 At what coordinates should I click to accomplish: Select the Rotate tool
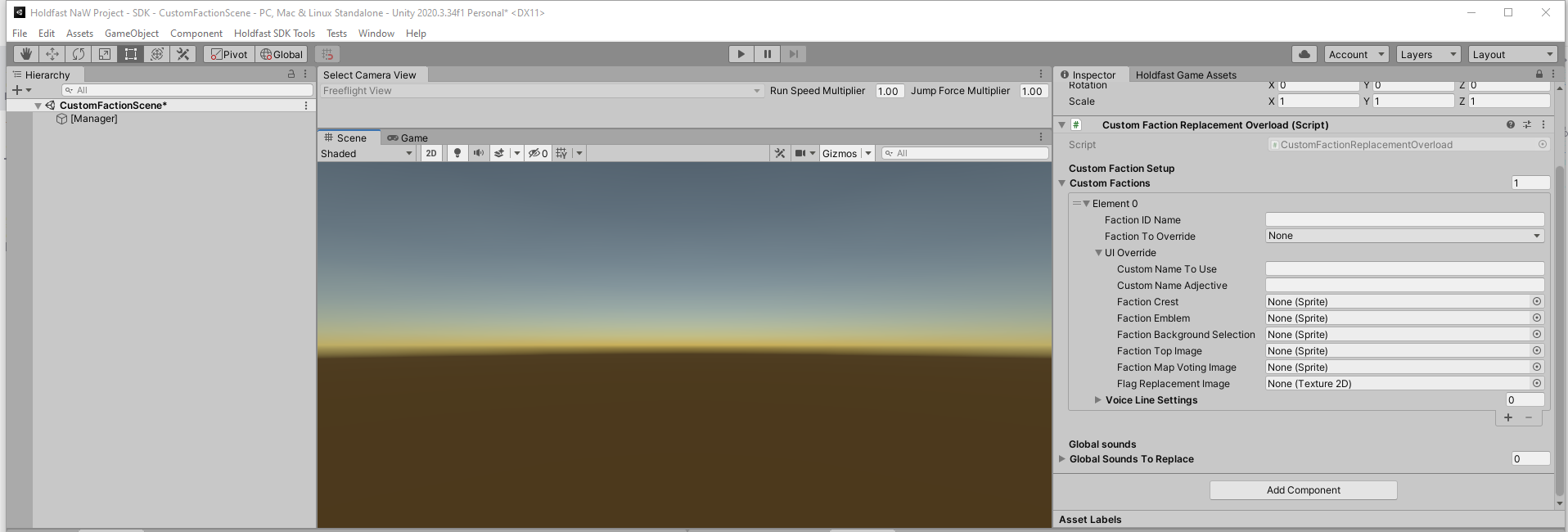[79, 54]
